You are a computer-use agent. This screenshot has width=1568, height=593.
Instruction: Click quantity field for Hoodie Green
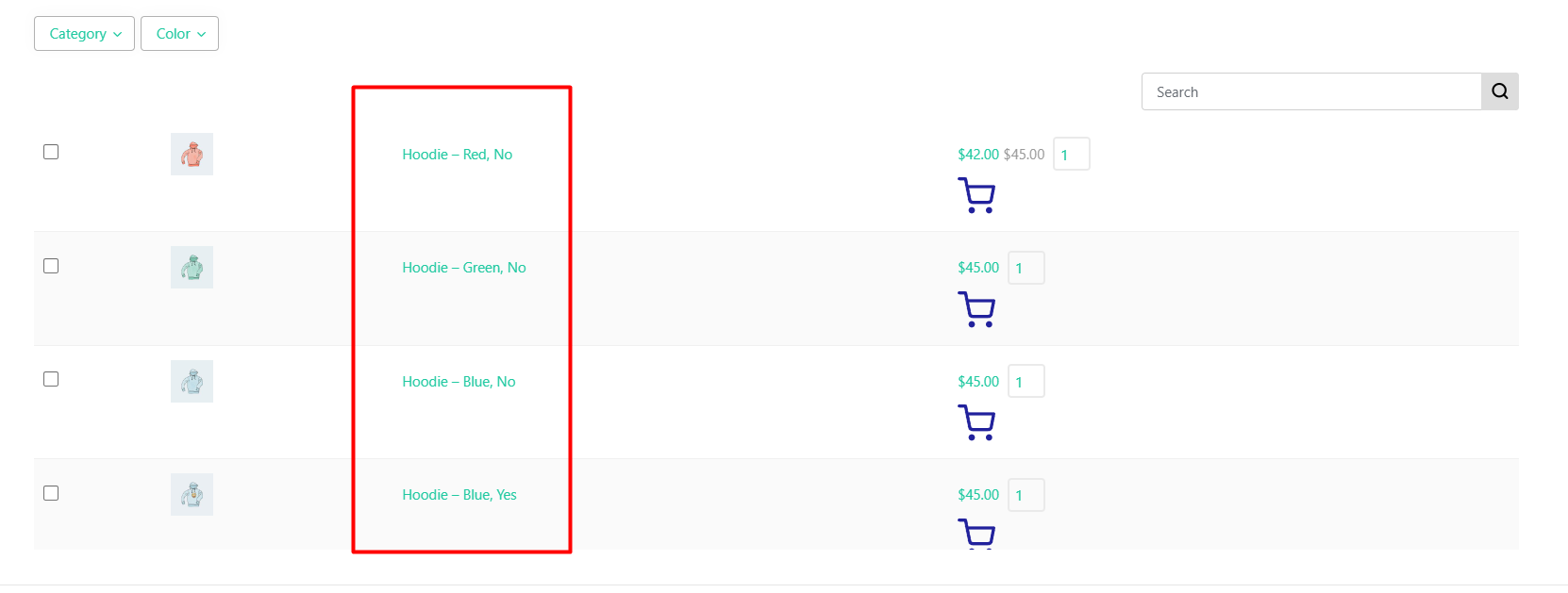tap(1026, 268)
